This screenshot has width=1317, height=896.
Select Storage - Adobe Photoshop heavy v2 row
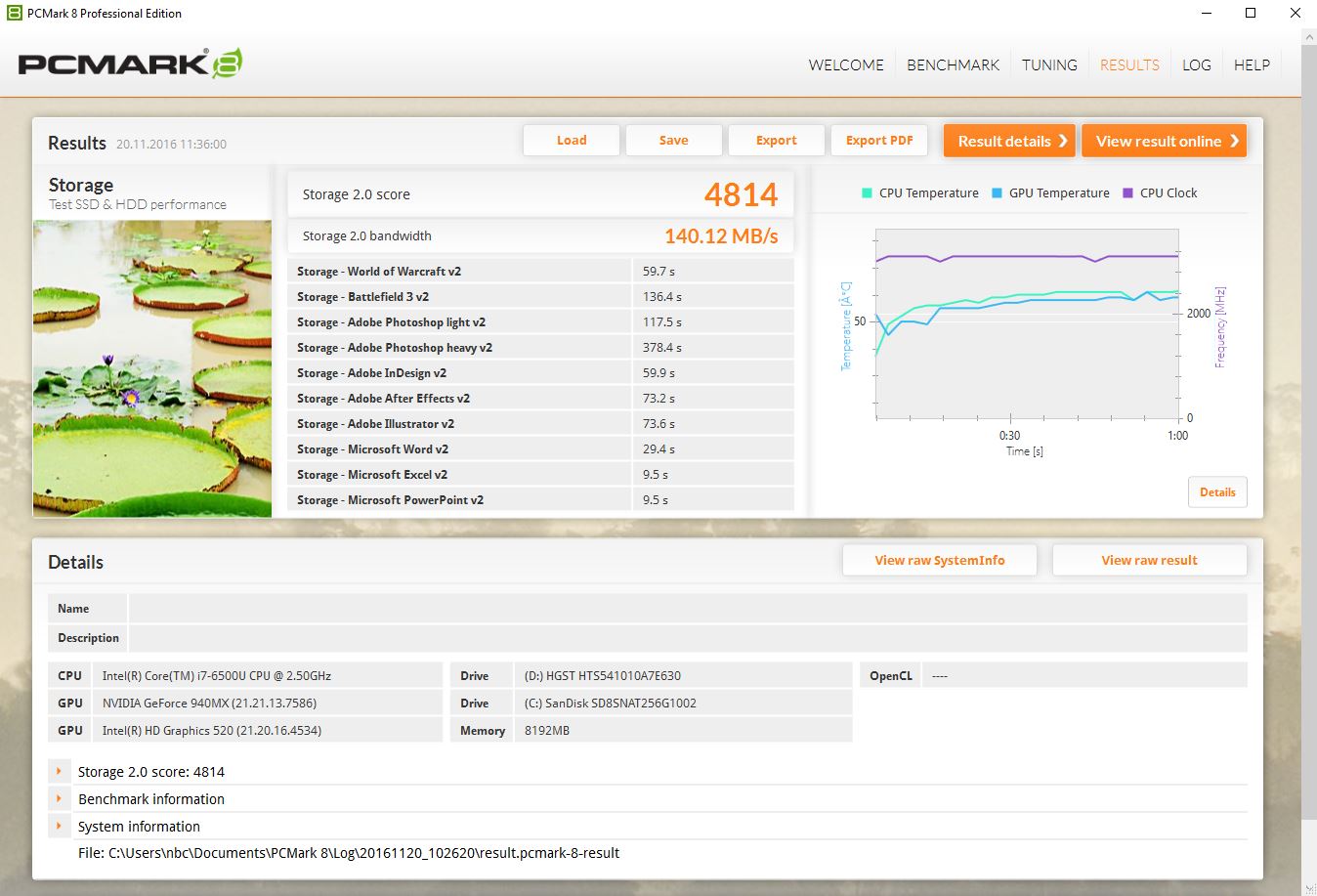coord(540,347)
